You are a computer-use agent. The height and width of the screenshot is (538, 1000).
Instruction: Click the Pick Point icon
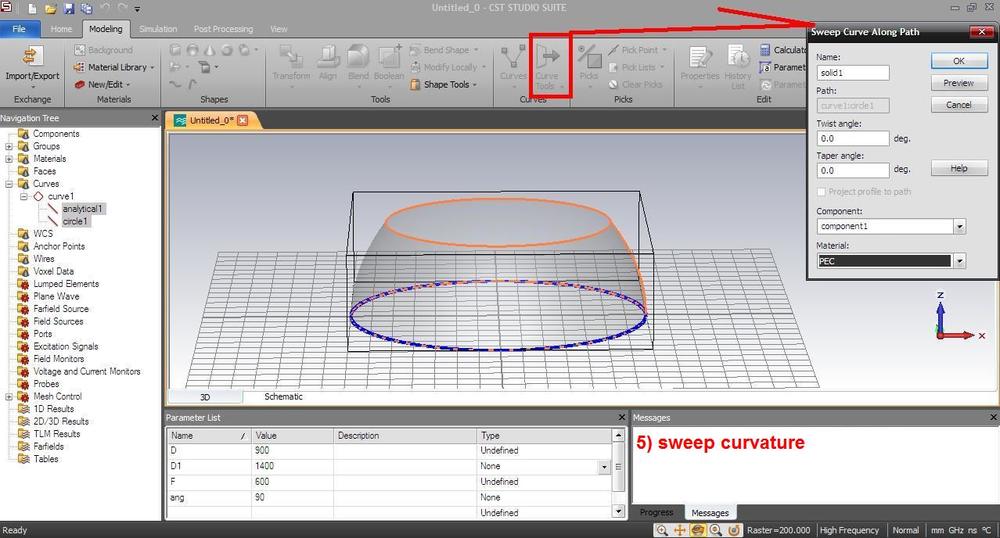point(614,50)
